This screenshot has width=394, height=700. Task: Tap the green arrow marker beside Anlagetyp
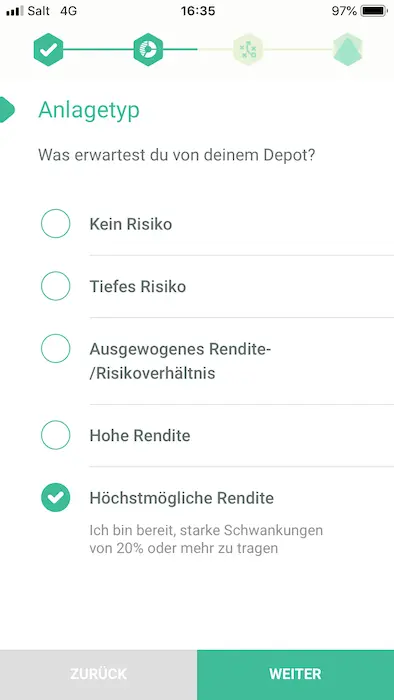pyautogui.click(x=7, y=109)
